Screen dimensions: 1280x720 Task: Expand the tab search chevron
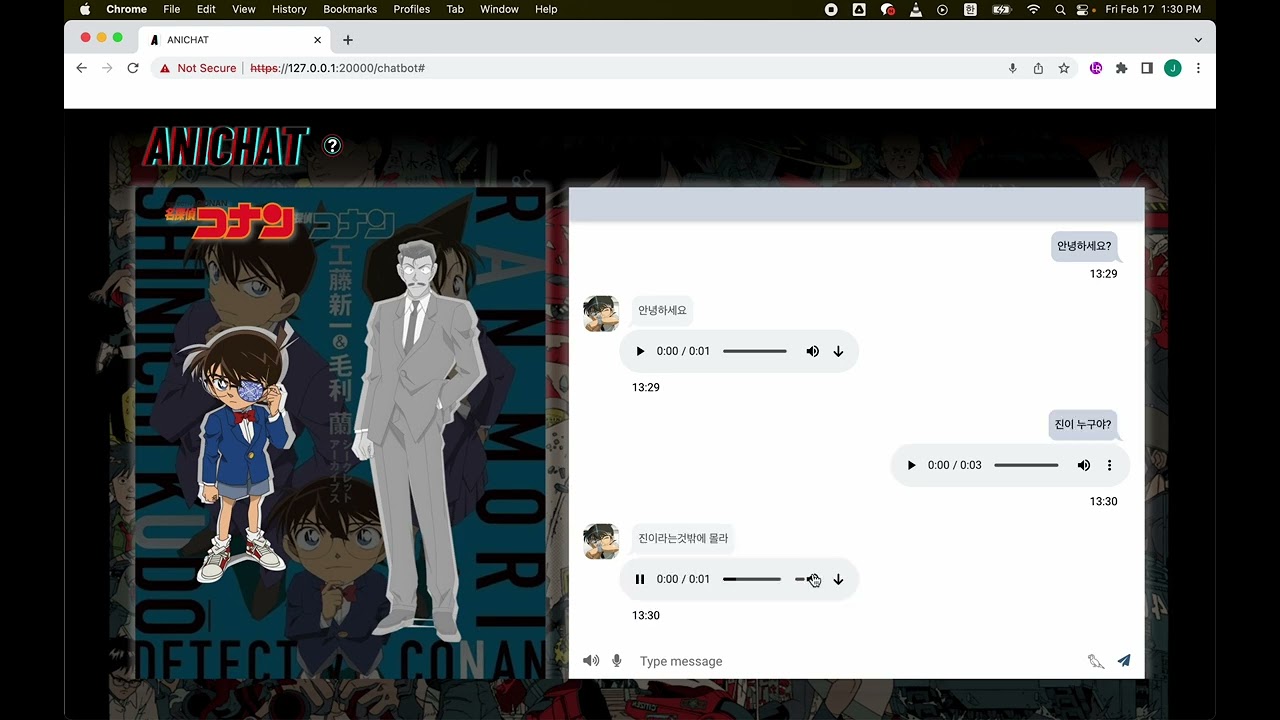[x=1198, y=40]
